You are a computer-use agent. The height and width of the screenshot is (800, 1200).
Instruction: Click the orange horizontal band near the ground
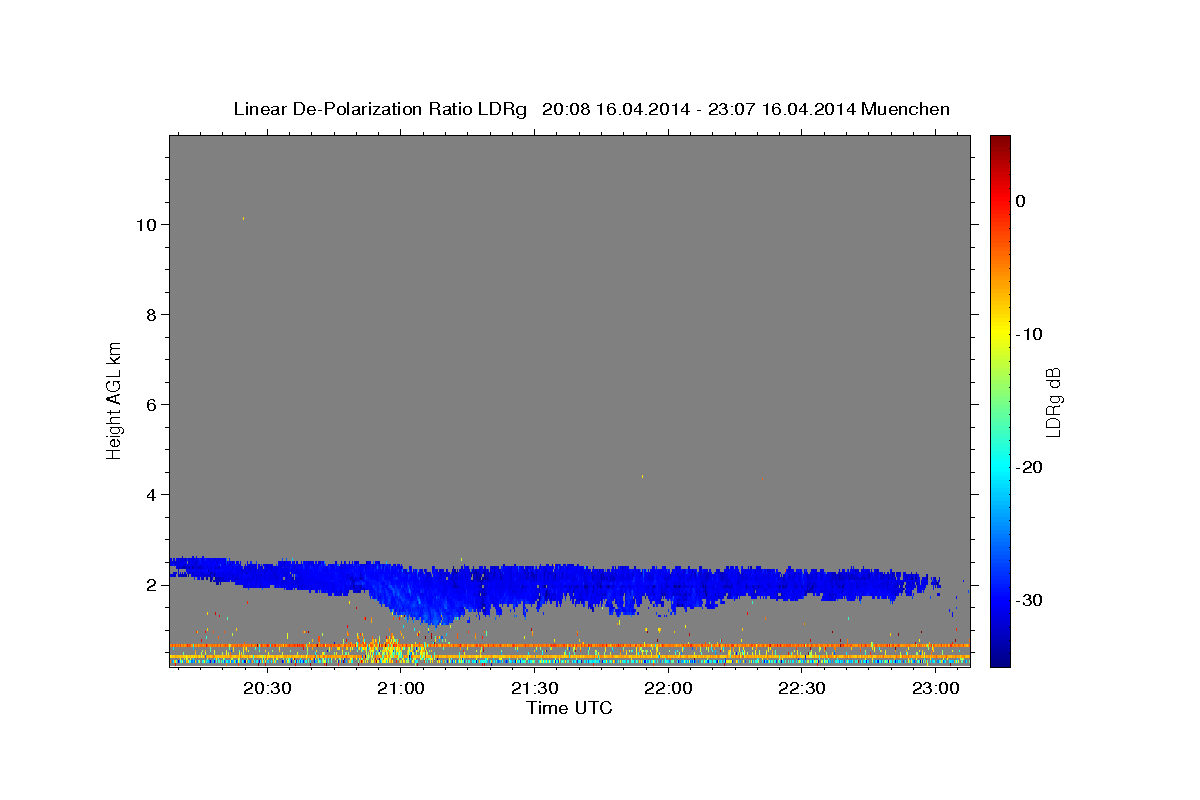[569, 646]
